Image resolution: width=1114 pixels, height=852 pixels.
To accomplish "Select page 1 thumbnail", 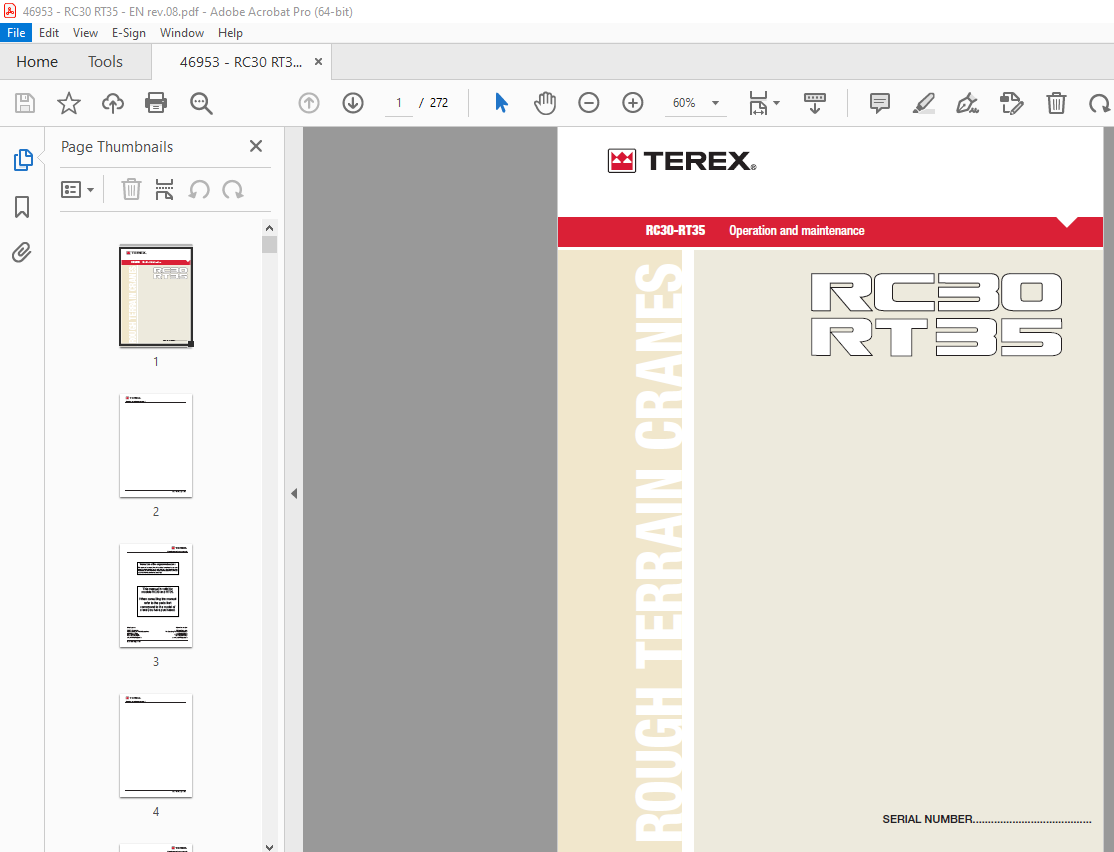I will tap(156, 296).
